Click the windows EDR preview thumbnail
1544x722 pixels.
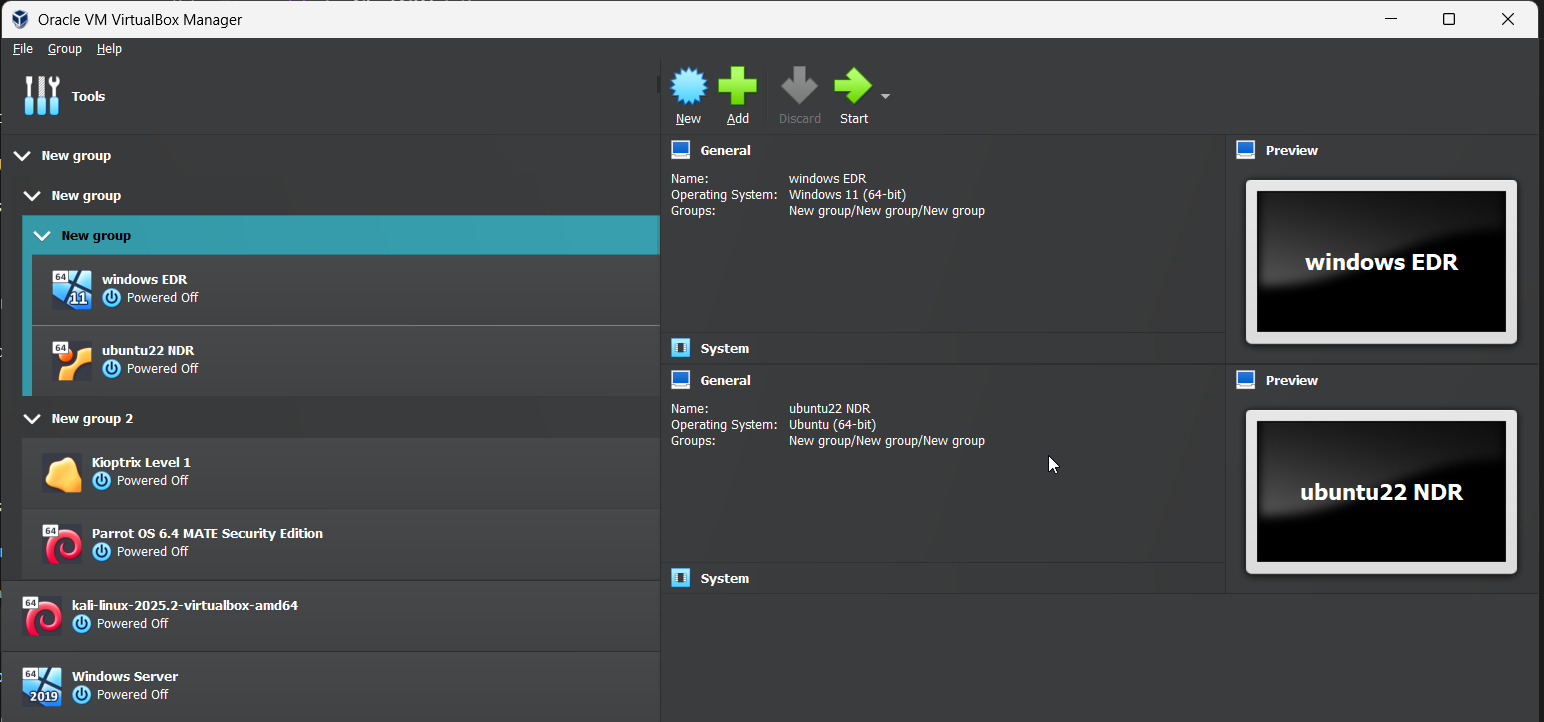1380,262
